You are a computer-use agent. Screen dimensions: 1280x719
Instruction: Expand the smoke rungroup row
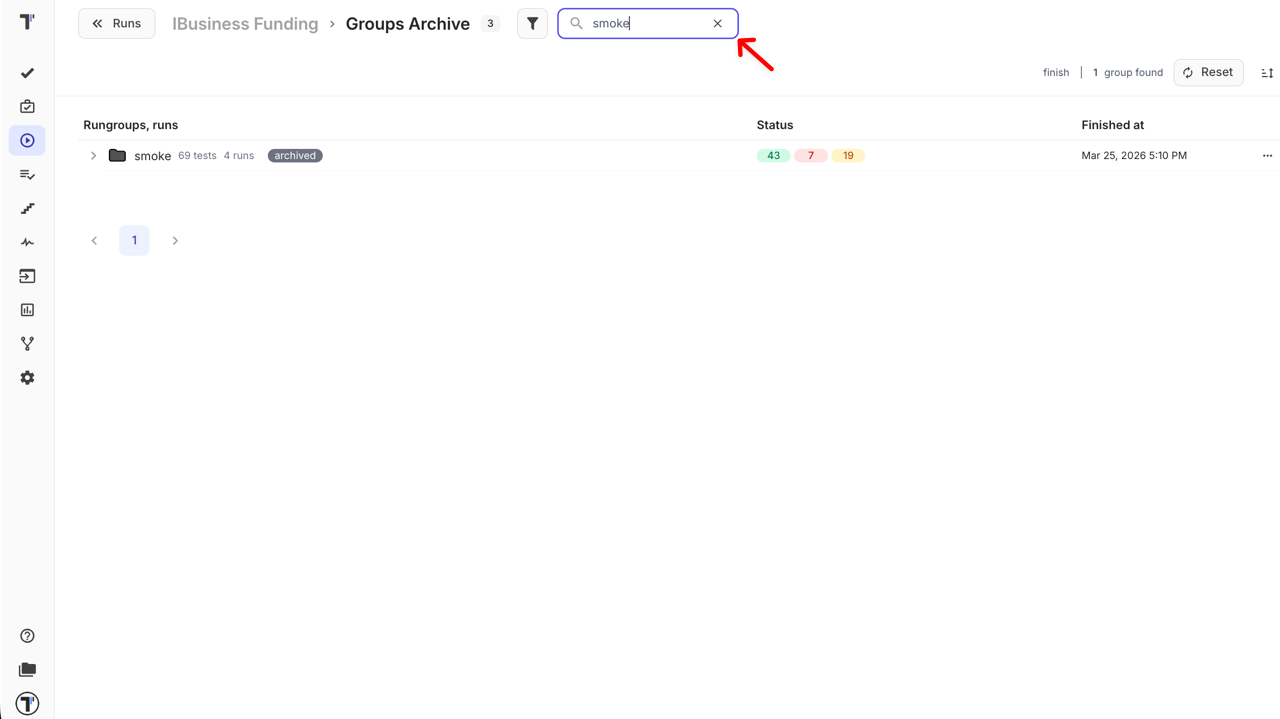point(93,156)
